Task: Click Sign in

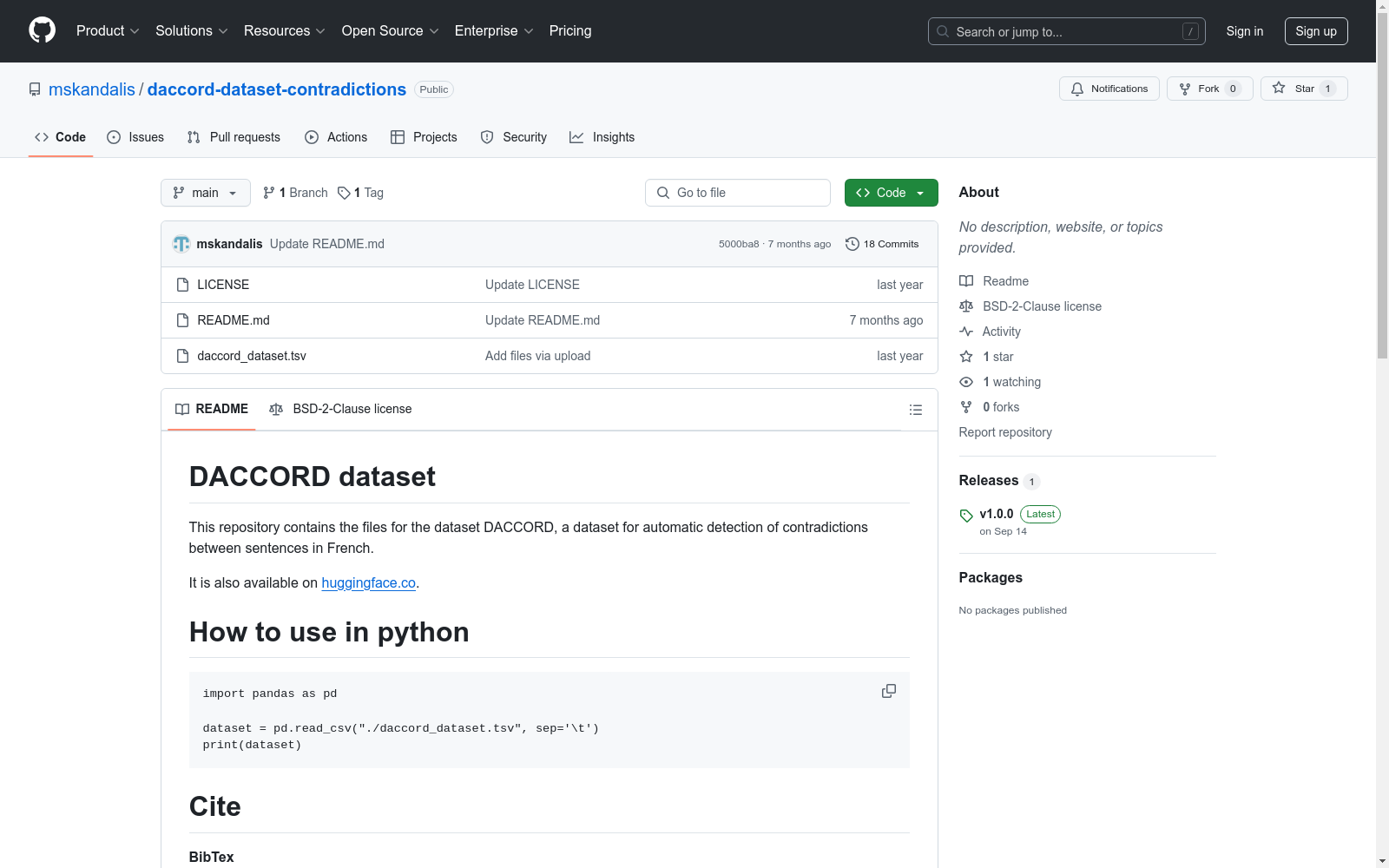Action: pos(1244,31)
